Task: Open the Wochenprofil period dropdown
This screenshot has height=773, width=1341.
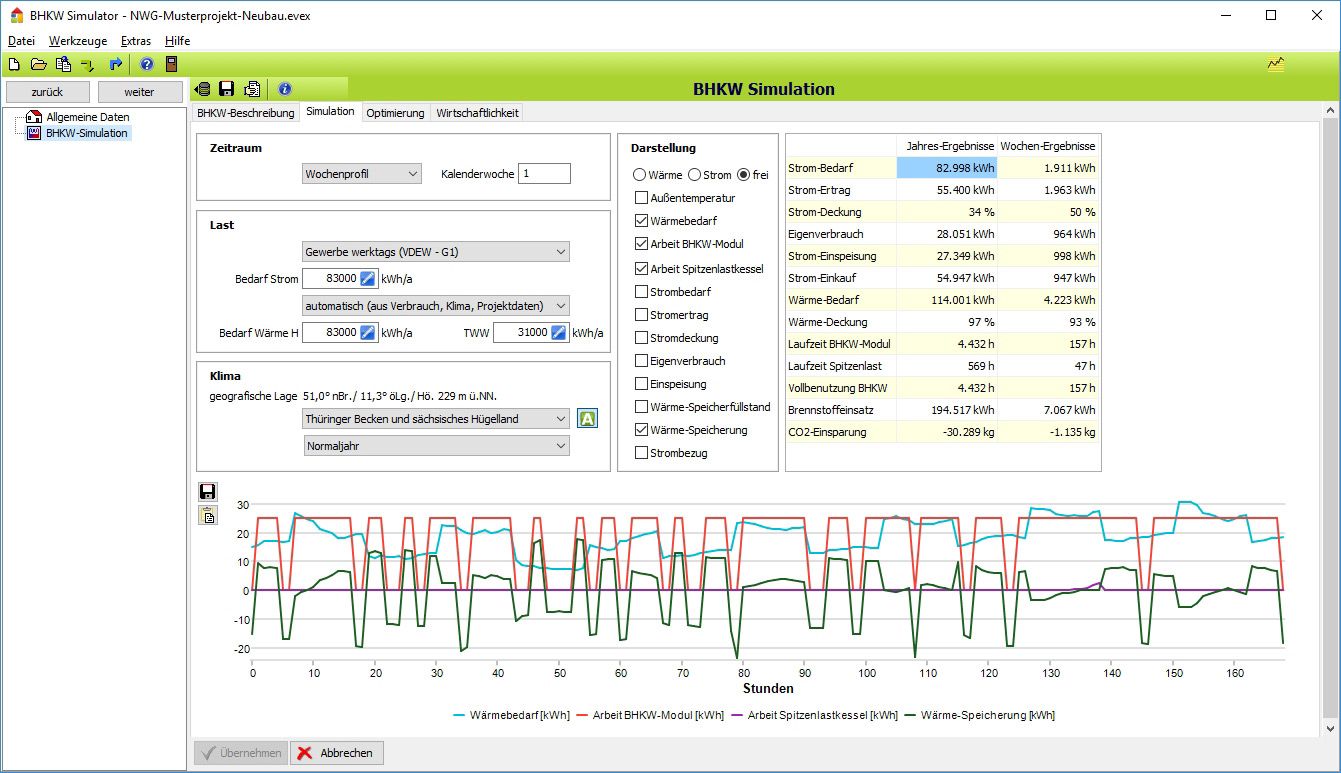Action: (362, 174)
